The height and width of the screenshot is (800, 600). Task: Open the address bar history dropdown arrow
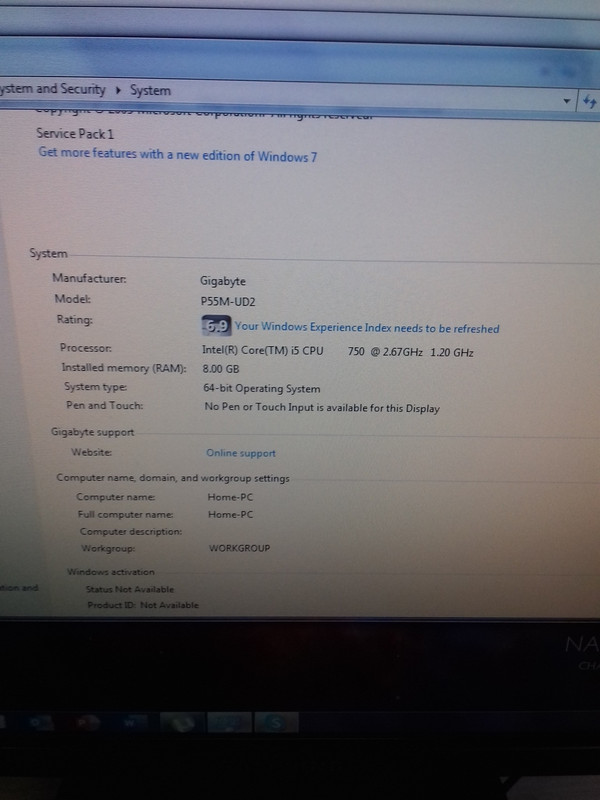coord(567,101)
